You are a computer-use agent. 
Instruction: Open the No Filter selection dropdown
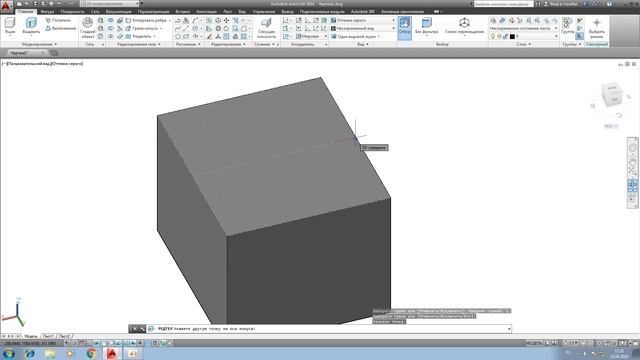(x=427, y=27)
